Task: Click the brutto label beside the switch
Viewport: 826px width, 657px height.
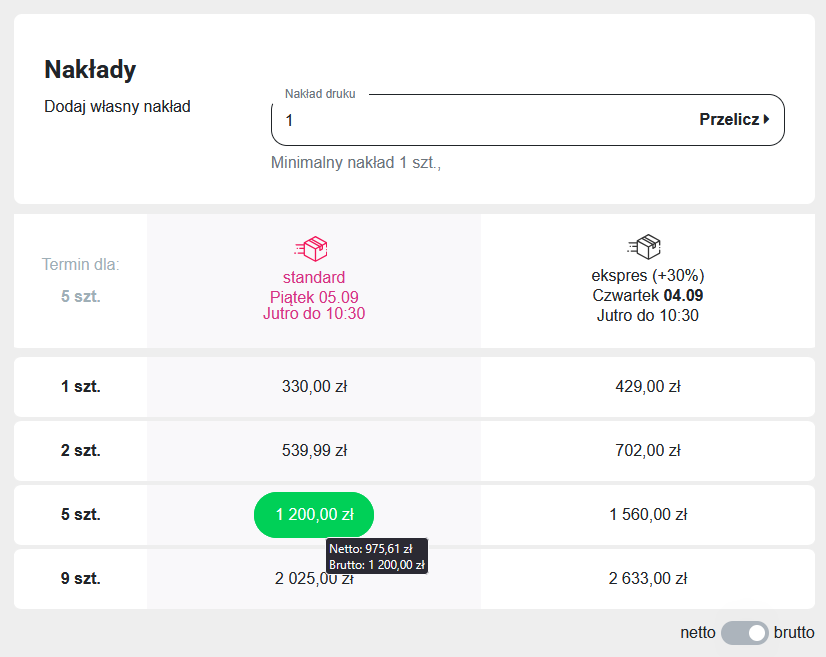Action: pyautogui.click(x=794, y=633)
